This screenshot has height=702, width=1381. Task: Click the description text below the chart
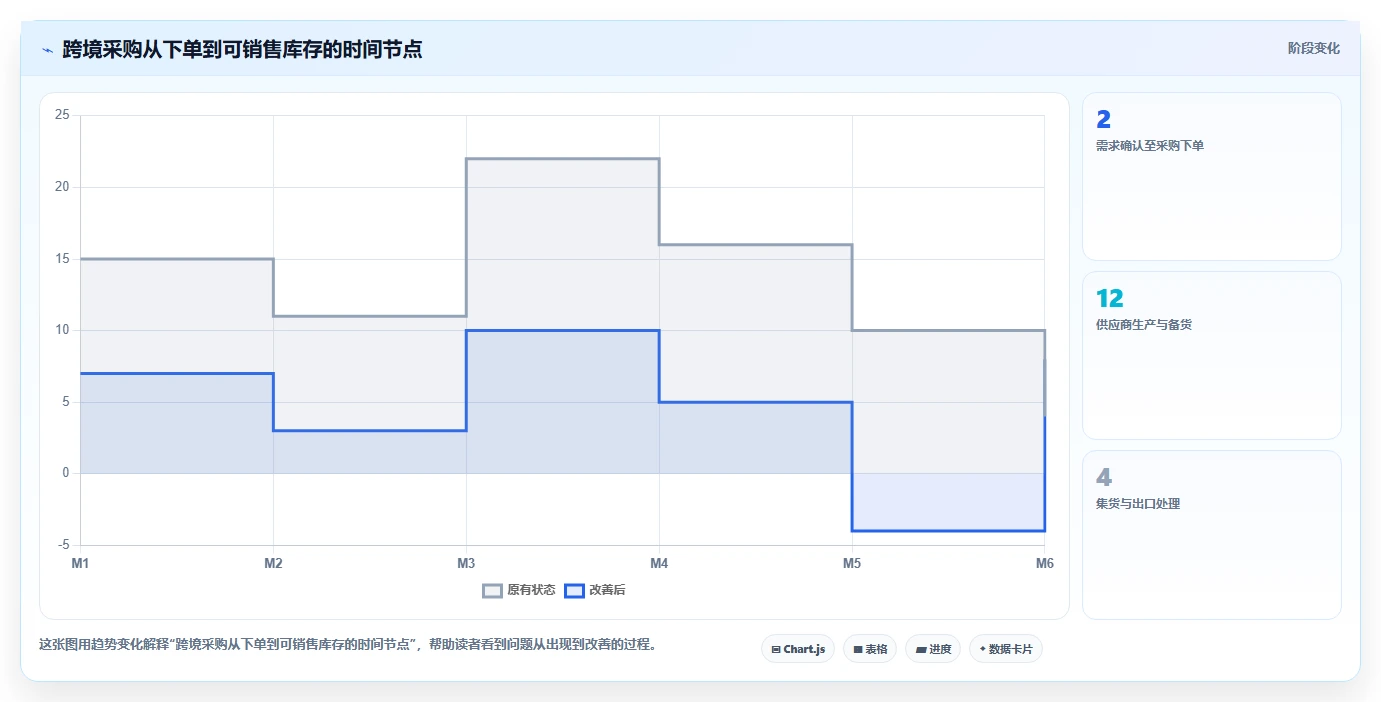click(x=349, y=644)
